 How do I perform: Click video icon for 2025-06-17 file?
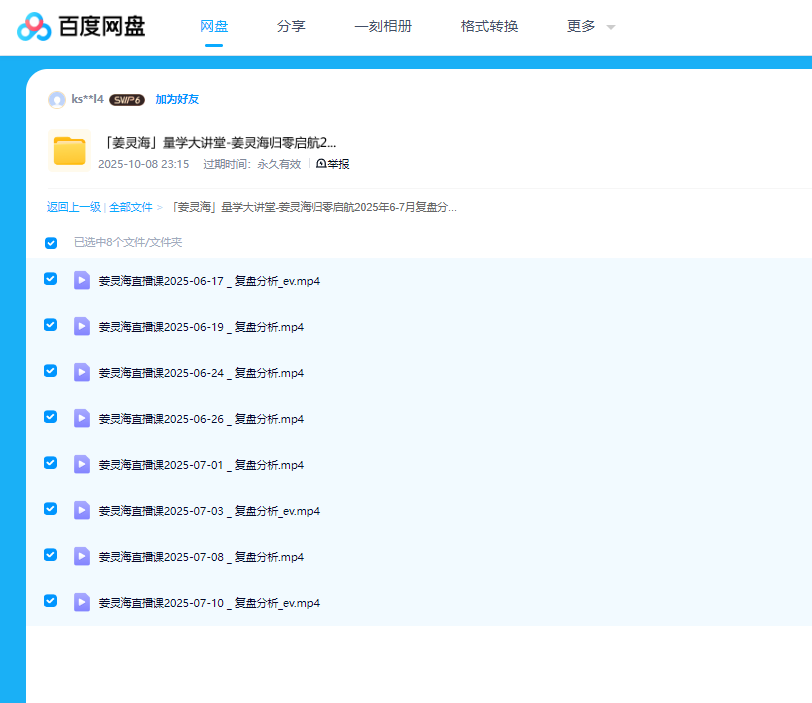coord(82,281)
